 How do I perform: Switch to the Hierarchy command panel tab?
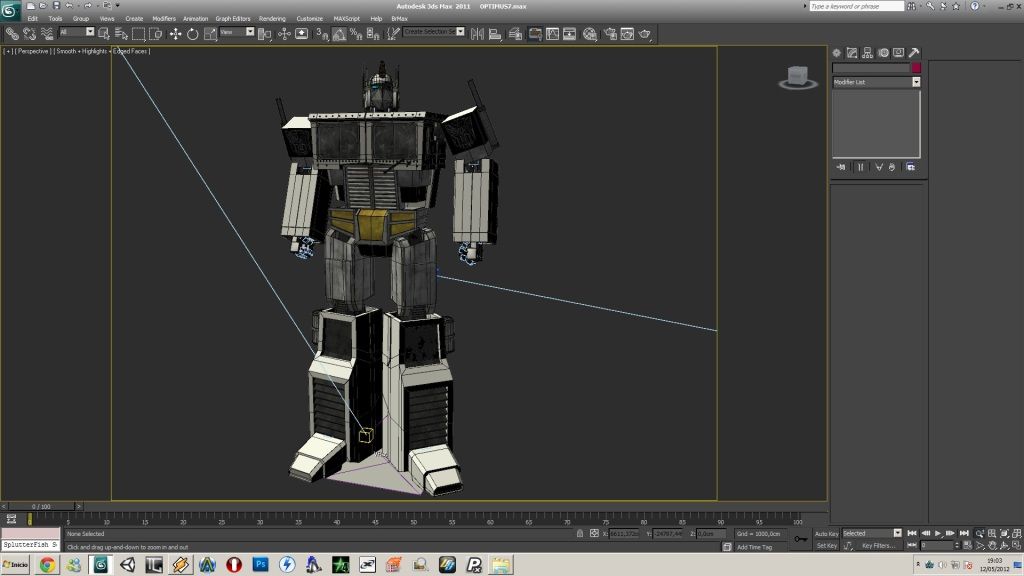pyautogui.click(x=868, y=53)
